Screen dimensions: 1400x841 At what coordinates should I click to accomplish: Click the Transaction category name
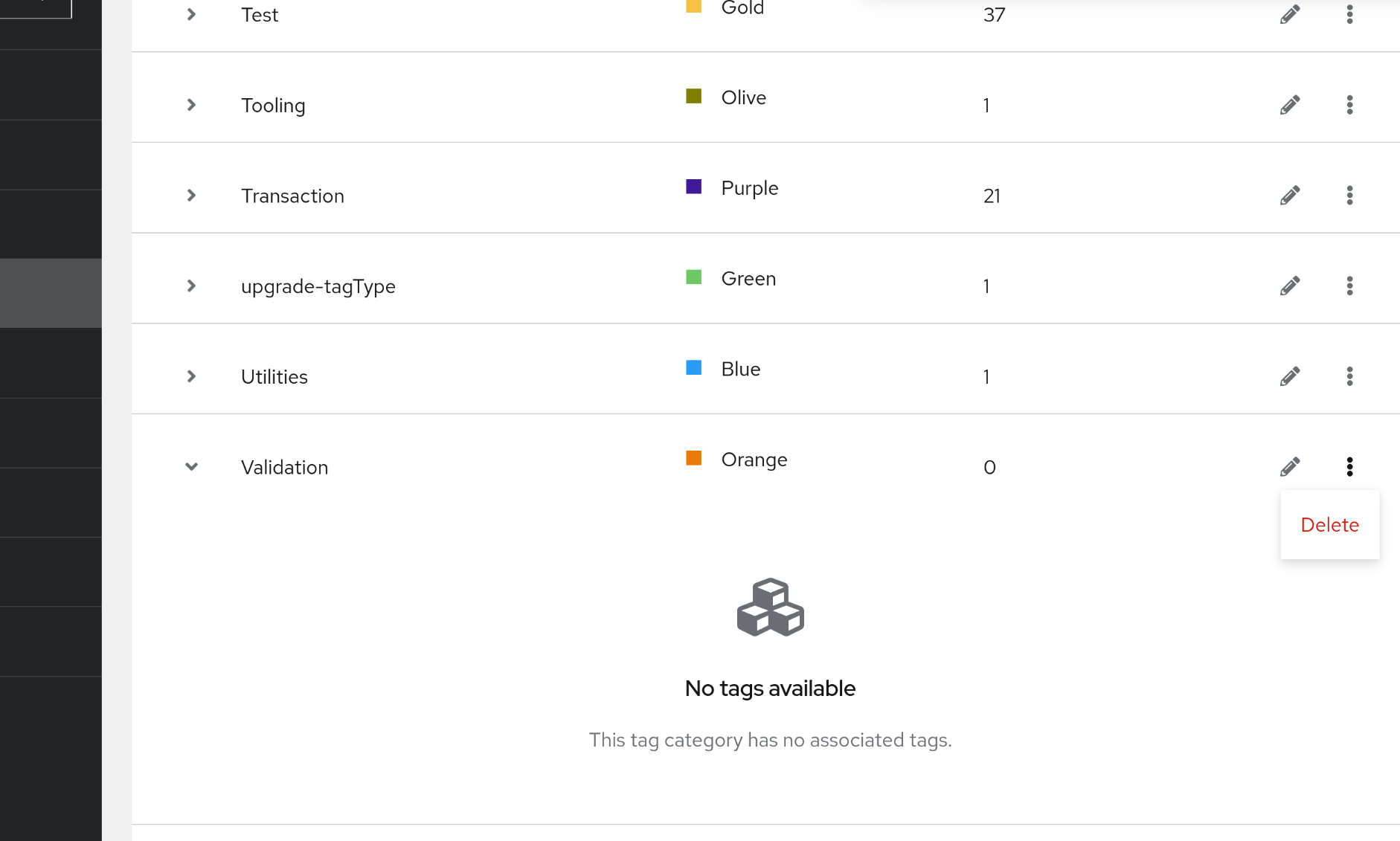(x=292, y=196)
